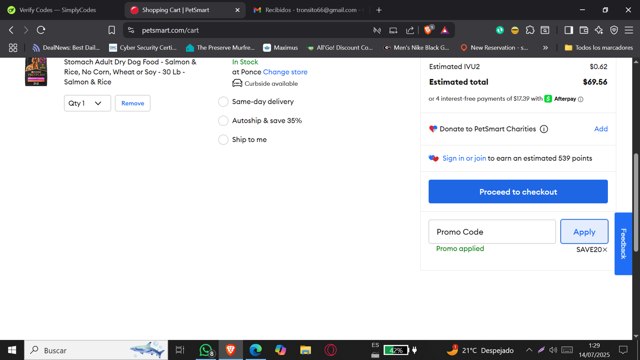
Task: Open Copilot from the taskbar
Action: [x=280, y=350]
